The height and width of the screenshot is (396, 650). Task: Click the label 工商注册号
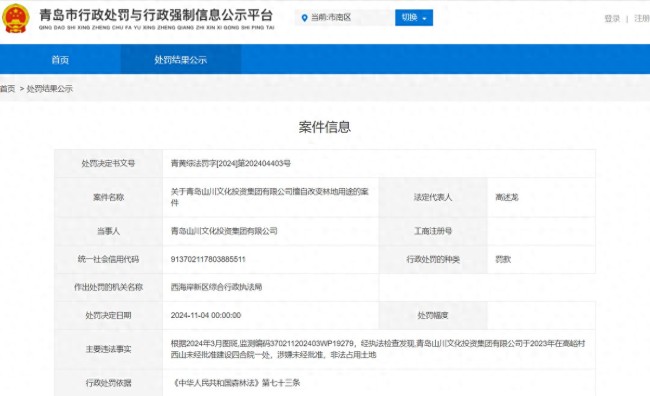pos(433,231)
